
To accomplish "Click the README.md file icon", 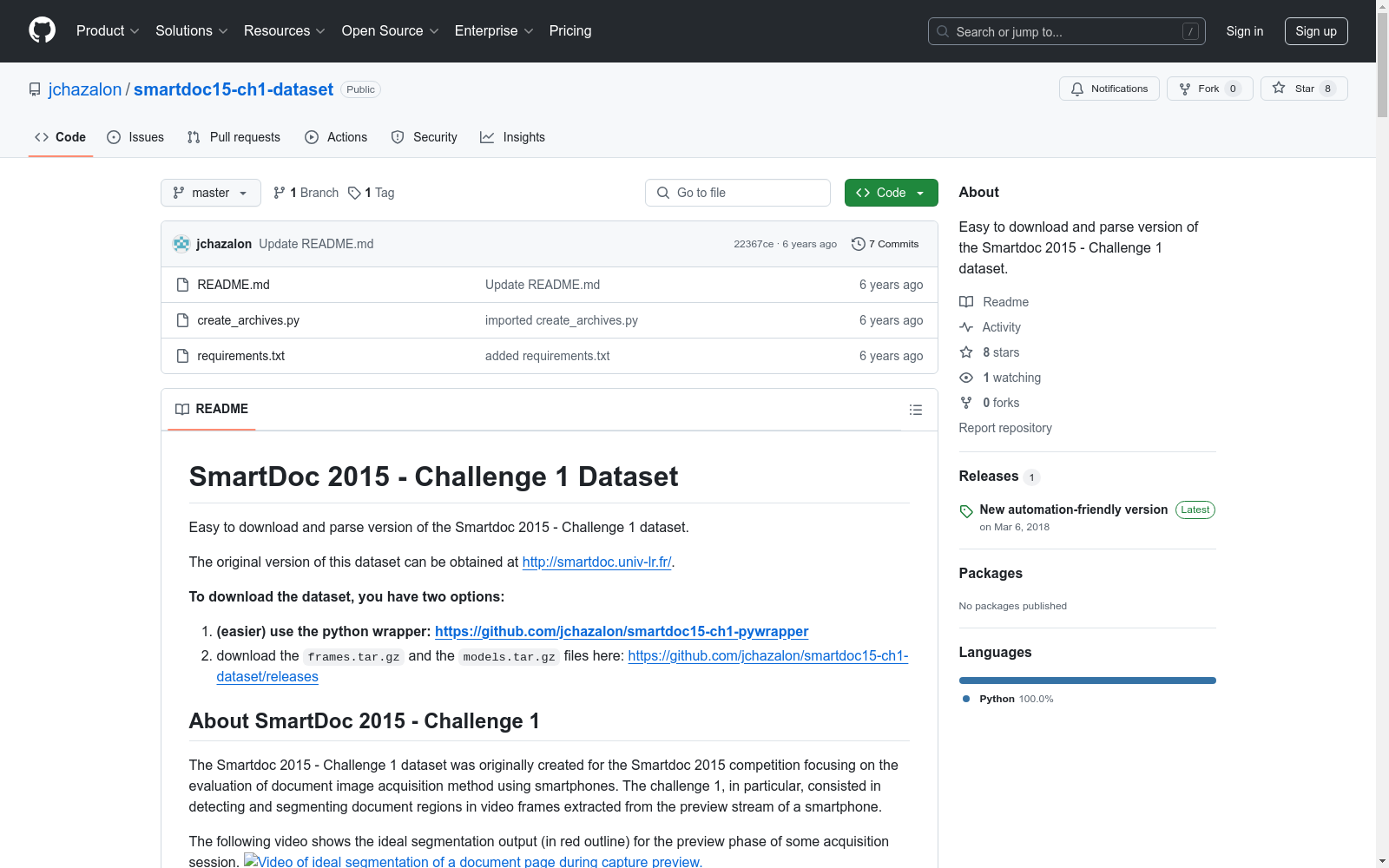I will pos(182,285).
